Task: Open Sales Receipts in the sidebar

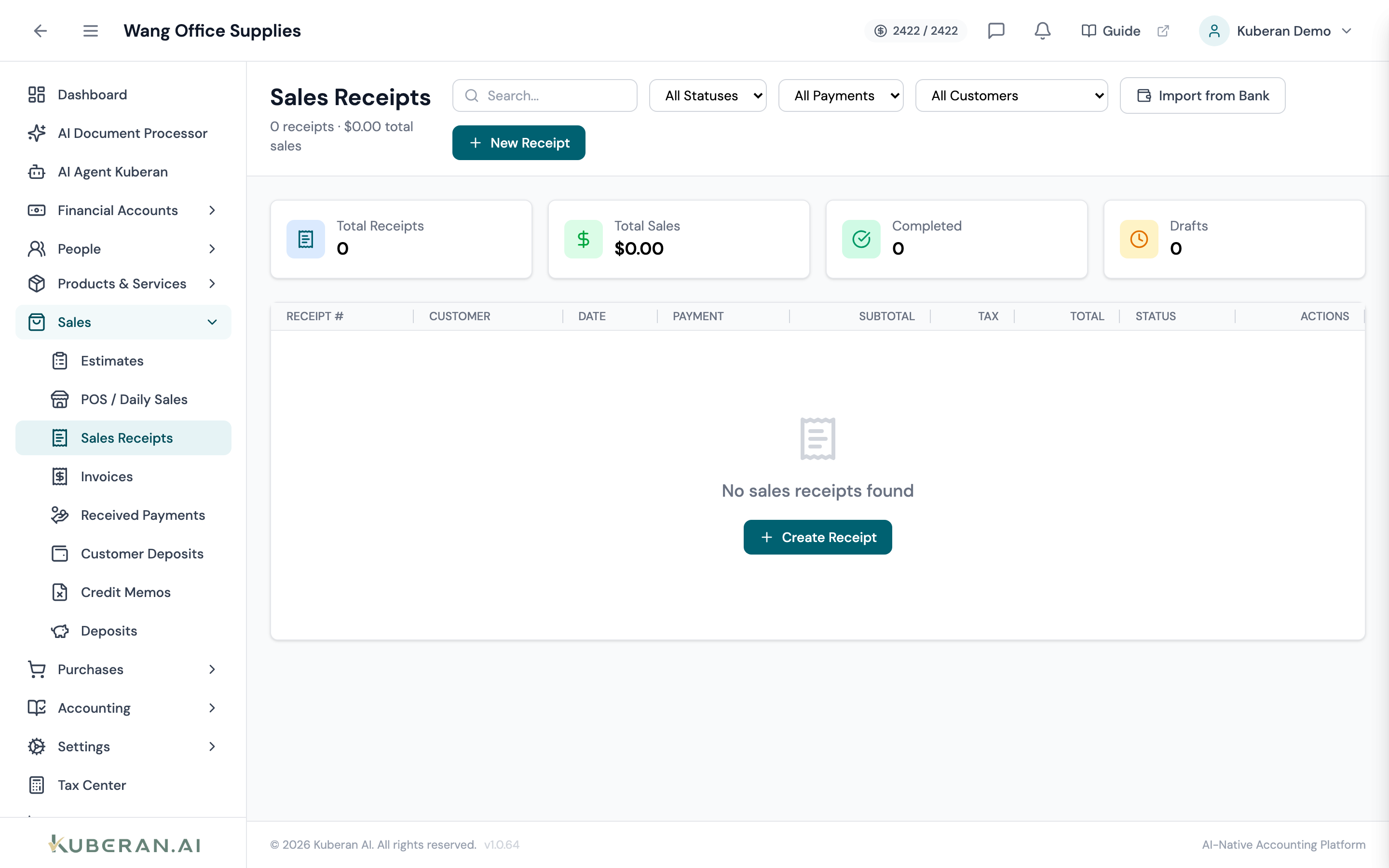Action: [x=123, y=437]
